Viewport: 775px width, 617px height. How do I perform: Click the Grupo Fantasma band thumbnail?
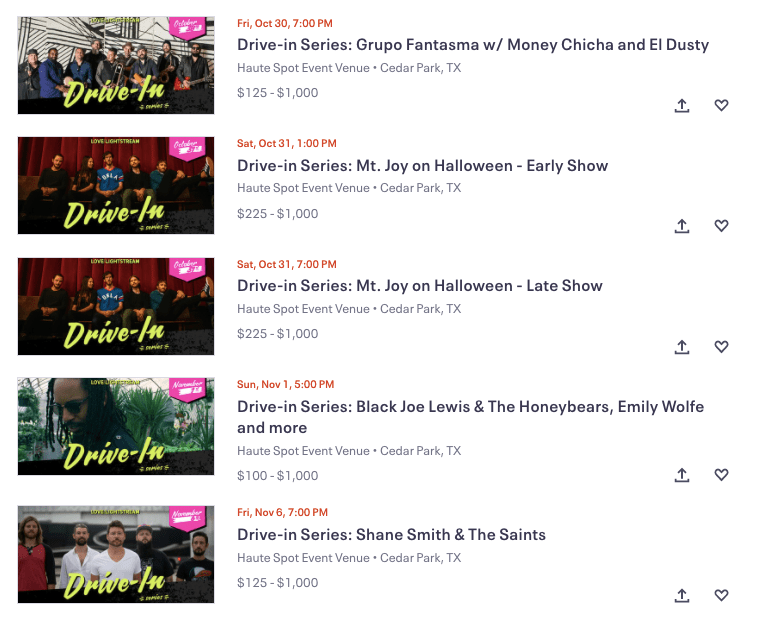pyautogui.click(x=116, y=65)
